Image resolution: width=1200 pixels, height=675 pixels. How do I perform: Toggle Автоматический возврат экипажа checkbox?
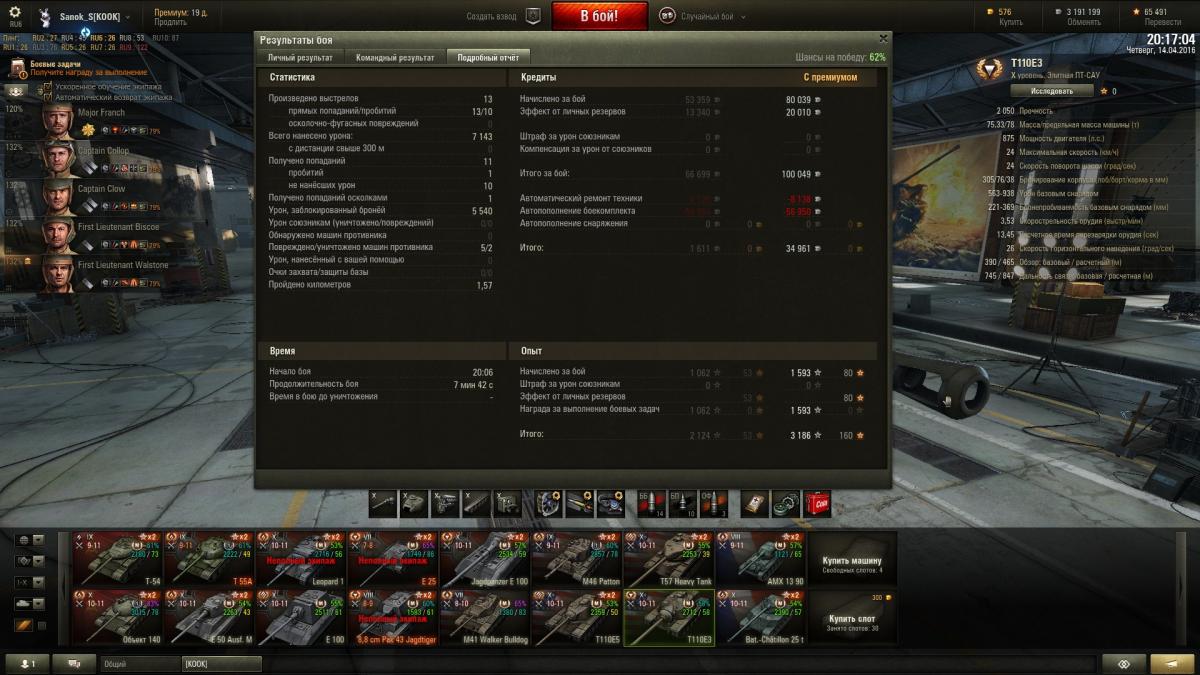click(x=47, y=97)
